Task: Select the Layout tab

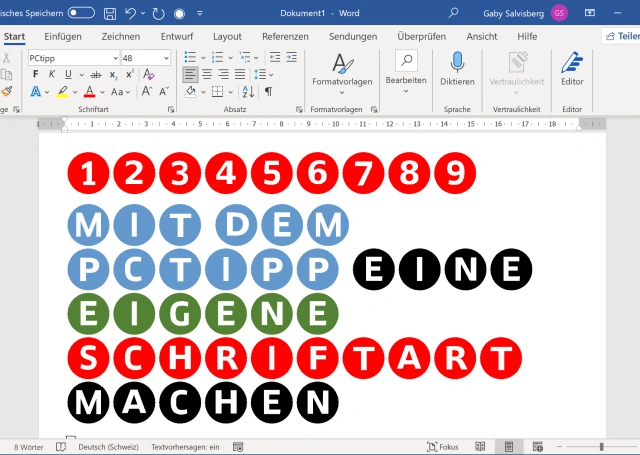Action: 227,36
